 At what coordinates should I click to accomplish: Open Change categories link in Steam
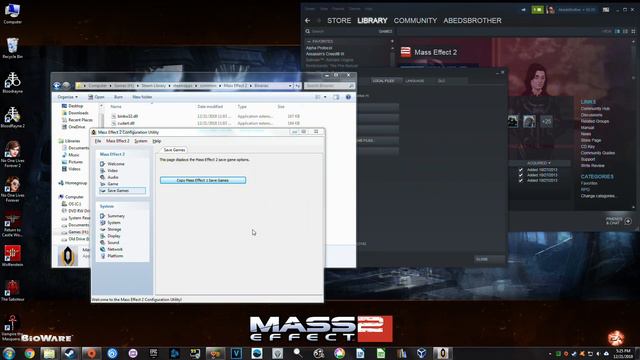pos(598,196)
